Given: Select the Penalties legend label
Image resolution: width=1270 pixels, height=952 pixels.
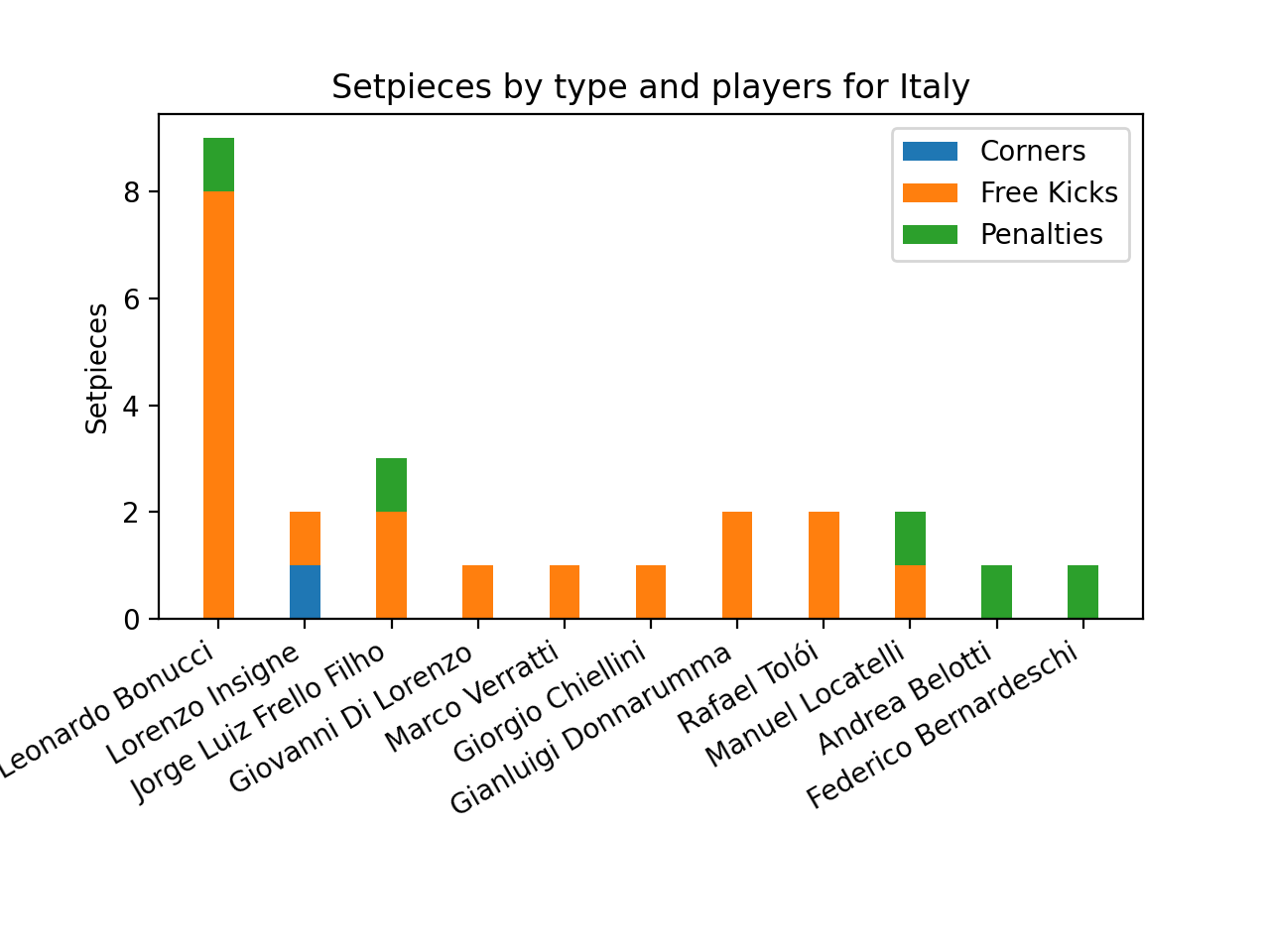Looking at the screenshot, I should tap(1041, 235).
